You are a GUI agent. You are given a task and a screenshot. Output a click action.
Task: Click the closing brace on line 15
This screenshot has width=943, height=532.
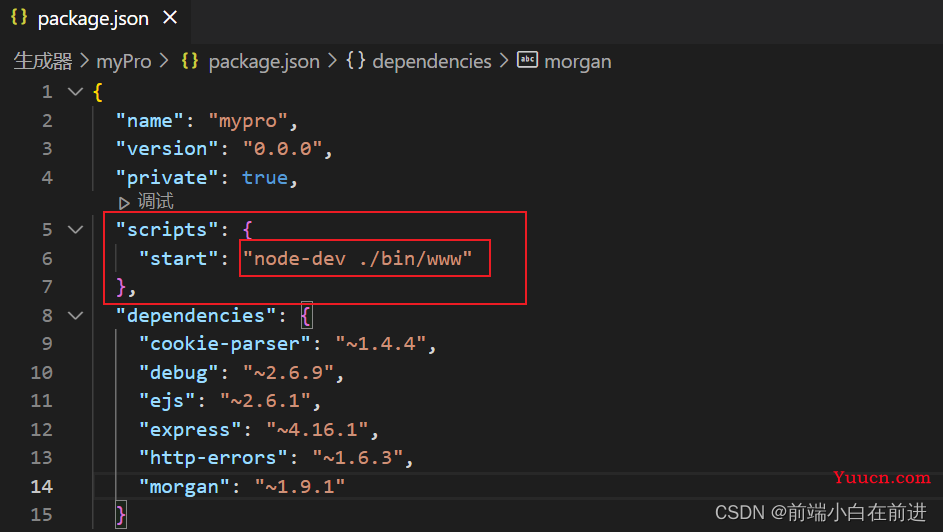pyautogui.click(x=121, y=515)
